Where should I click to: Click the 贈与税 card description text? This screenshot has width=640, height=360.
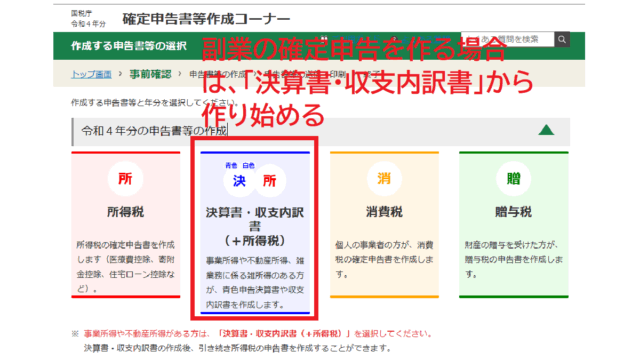[513, 260]
